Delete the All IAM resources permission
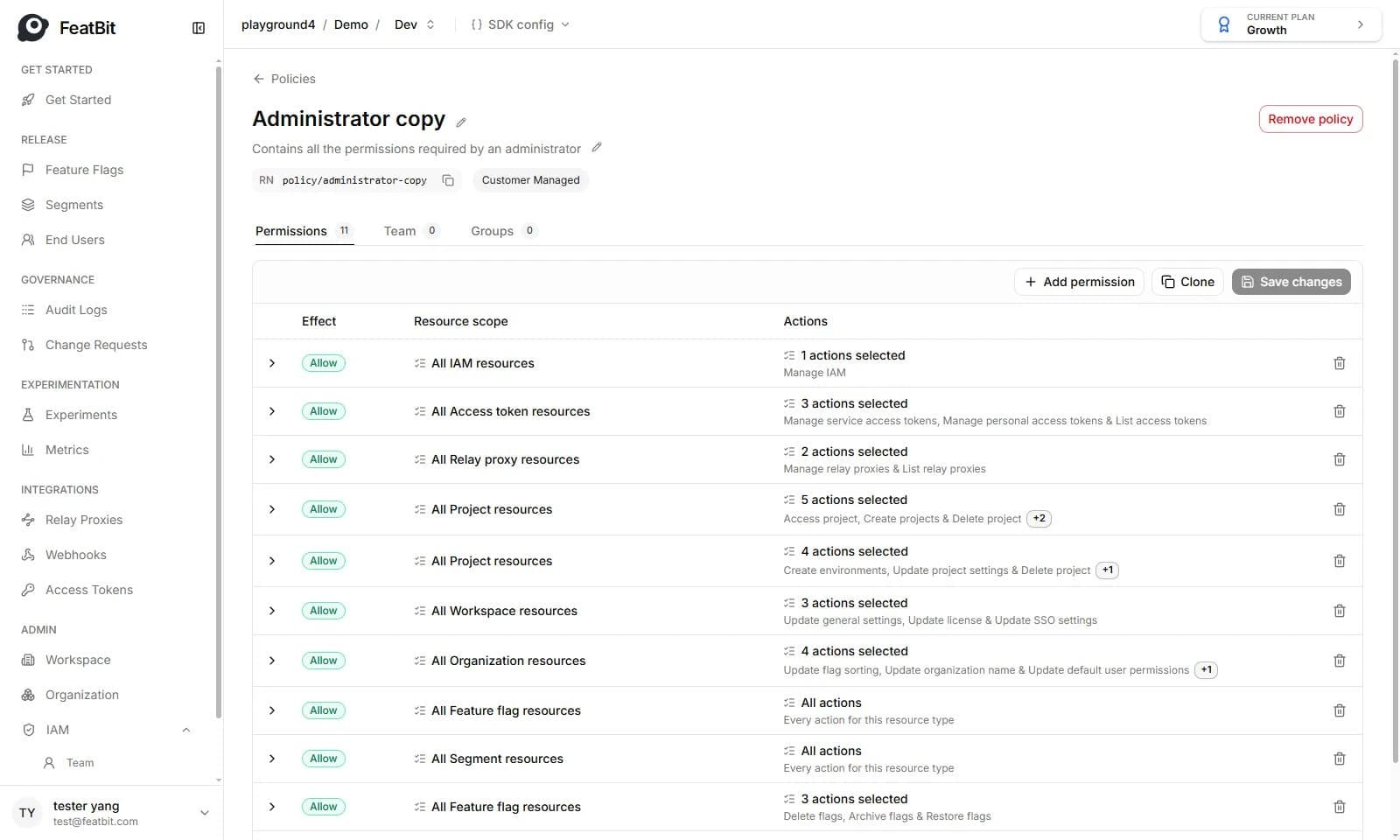Image resolution: width=1400 pixels, height=840 pixels. click(x=1339, y=363)
